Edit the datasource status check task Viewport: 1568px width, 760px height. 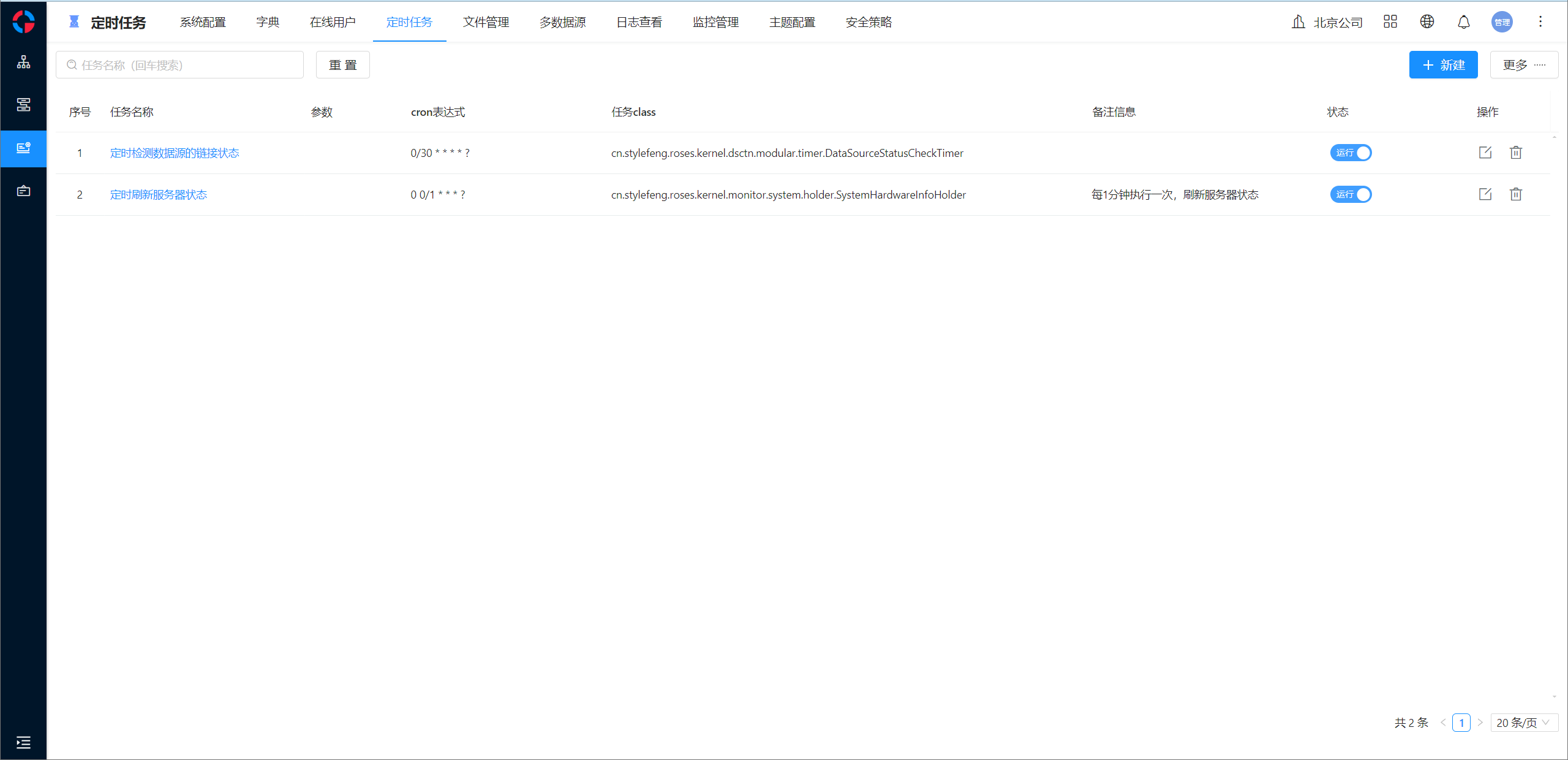click(x=1485, y=153)
